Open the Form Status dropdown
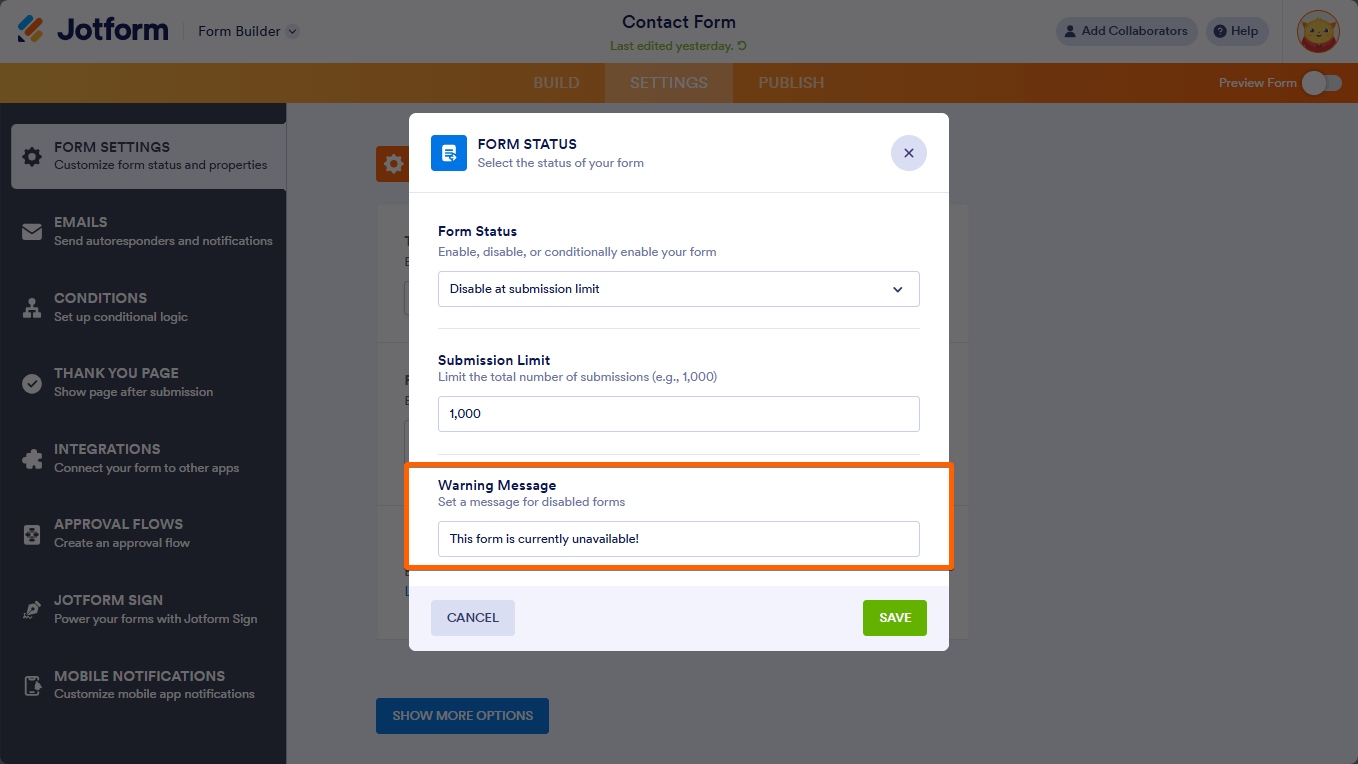 point(678,289)
